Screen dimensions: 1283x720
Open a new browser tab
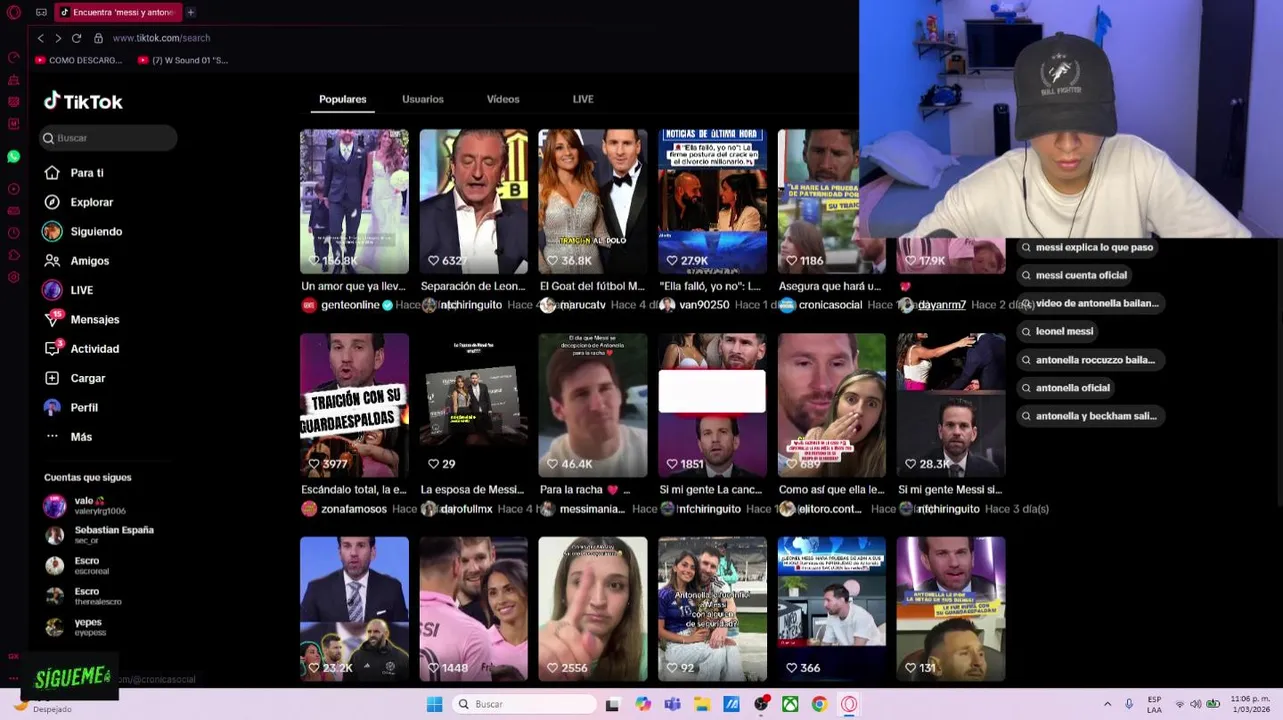pos(190,12)
